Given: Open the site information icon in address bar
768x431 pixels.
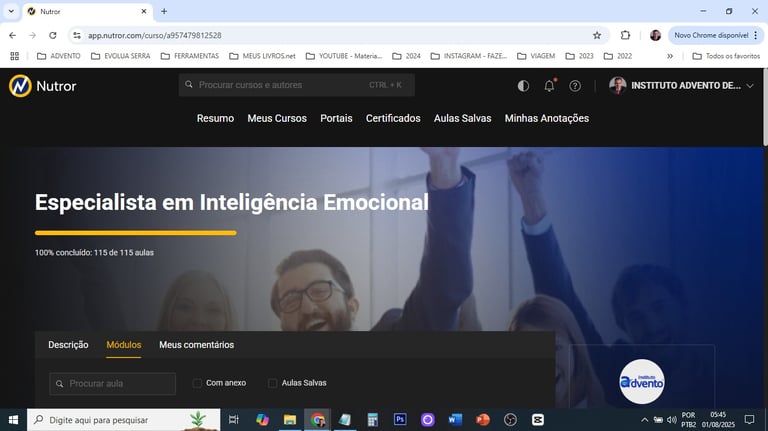Looking at the screenshot, I should click(x=77, y=35).
